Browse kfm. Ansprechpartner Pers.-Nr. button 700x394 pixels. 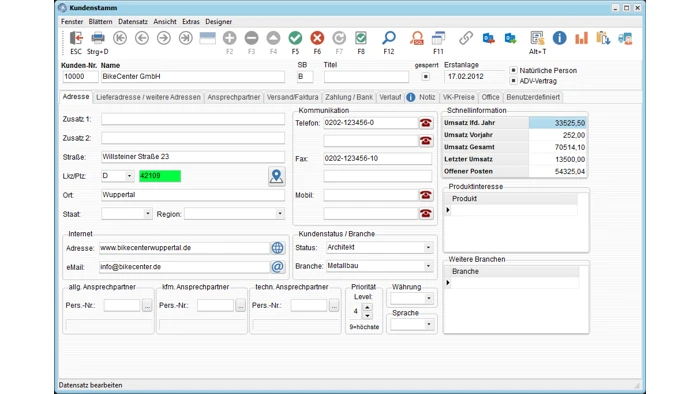[240, 306]
